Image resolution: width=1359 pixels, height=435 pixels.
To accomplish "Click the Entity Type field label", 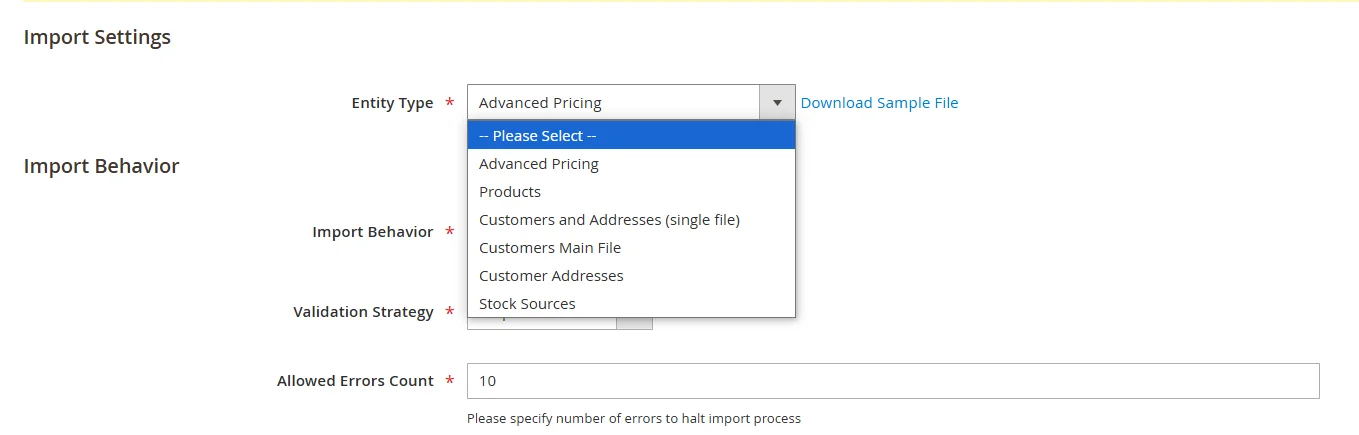I will click(392, 103).
